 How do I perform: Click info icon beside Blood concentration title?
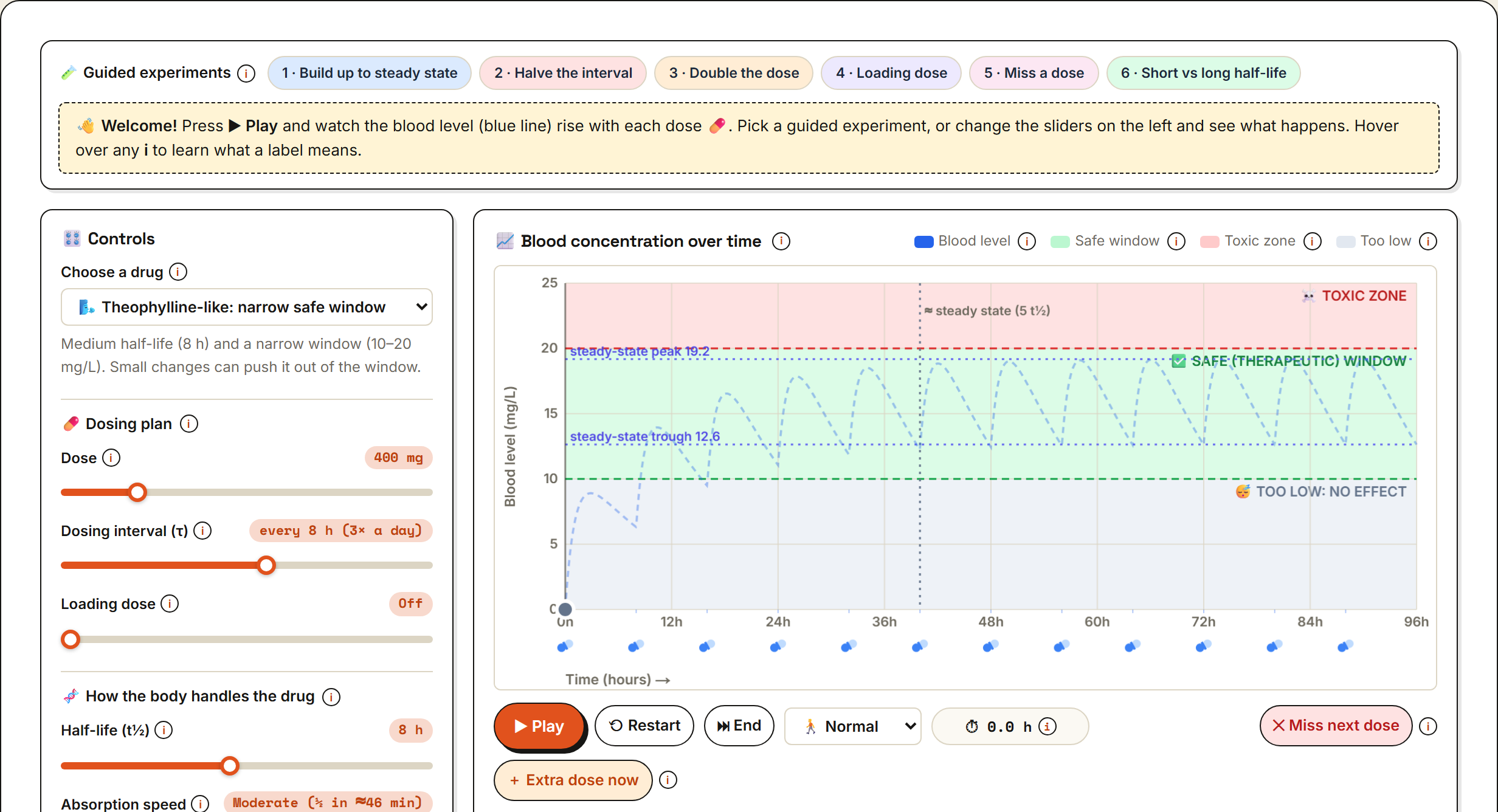[781, 241]
